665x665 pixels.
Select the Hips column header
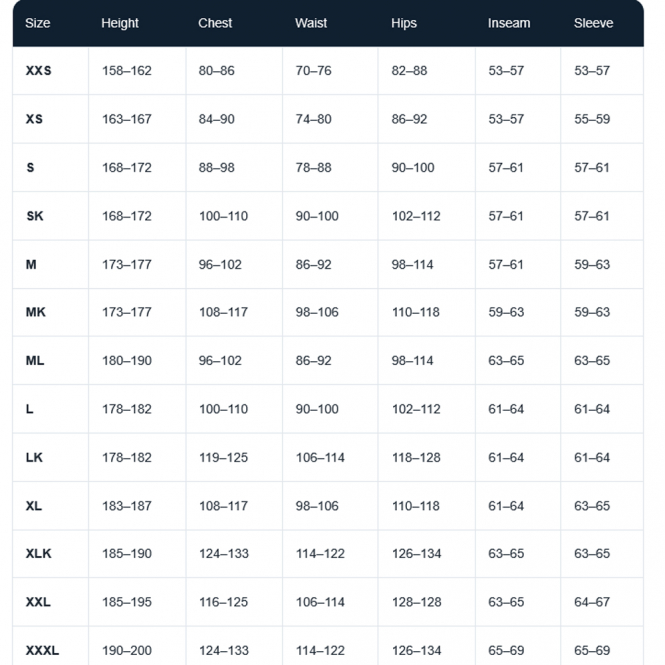pyautogui.click(x=404, y=23)
